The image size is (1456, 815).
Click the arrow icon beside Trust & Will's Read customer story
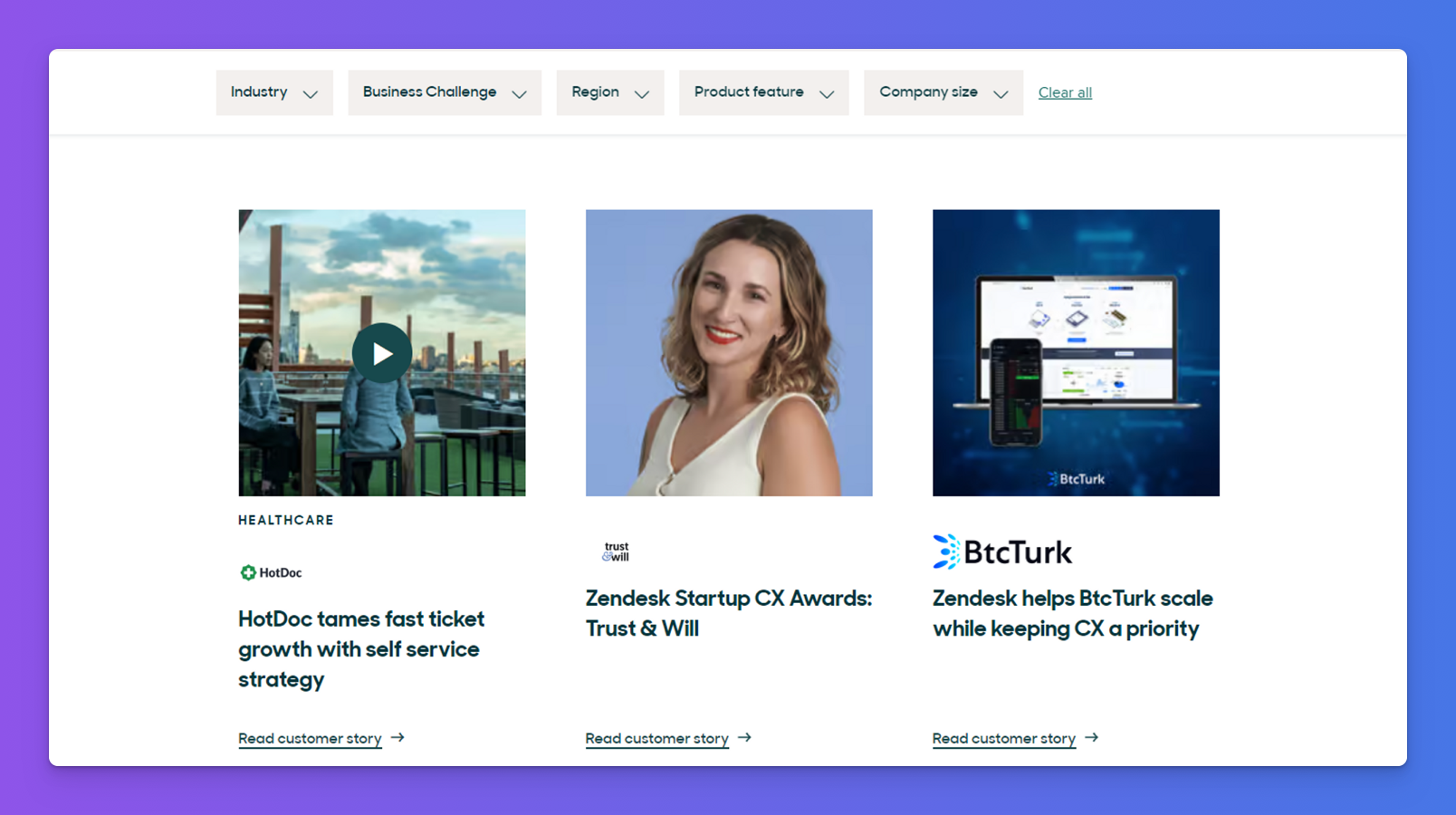(744, 738)
